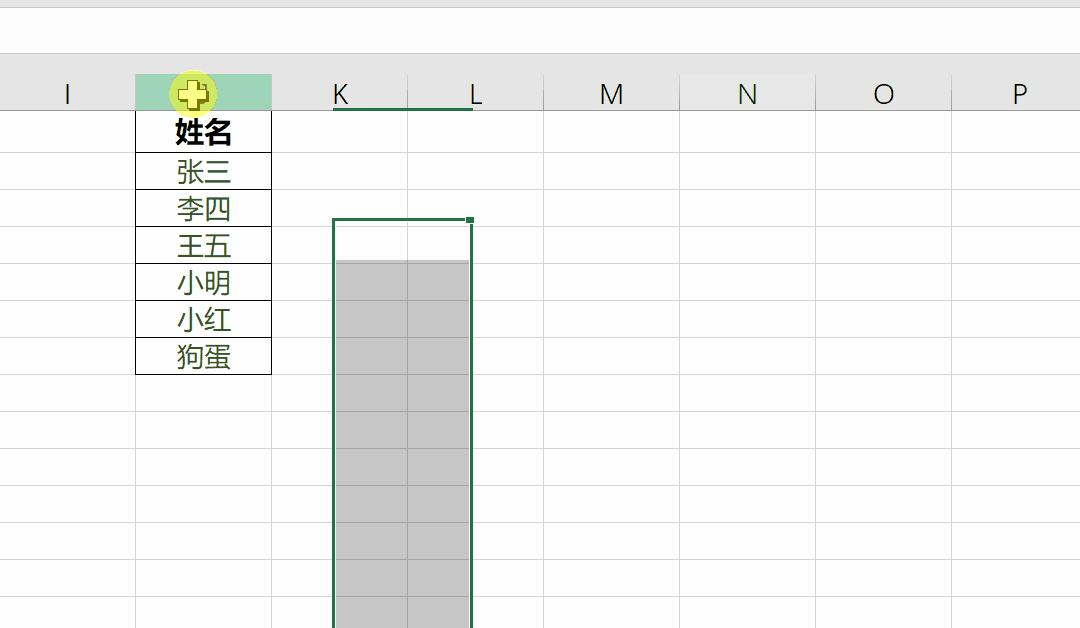The image size is (1080, 628).
Task: Select the cell containing 狗蛋
Action: (203, 357)
